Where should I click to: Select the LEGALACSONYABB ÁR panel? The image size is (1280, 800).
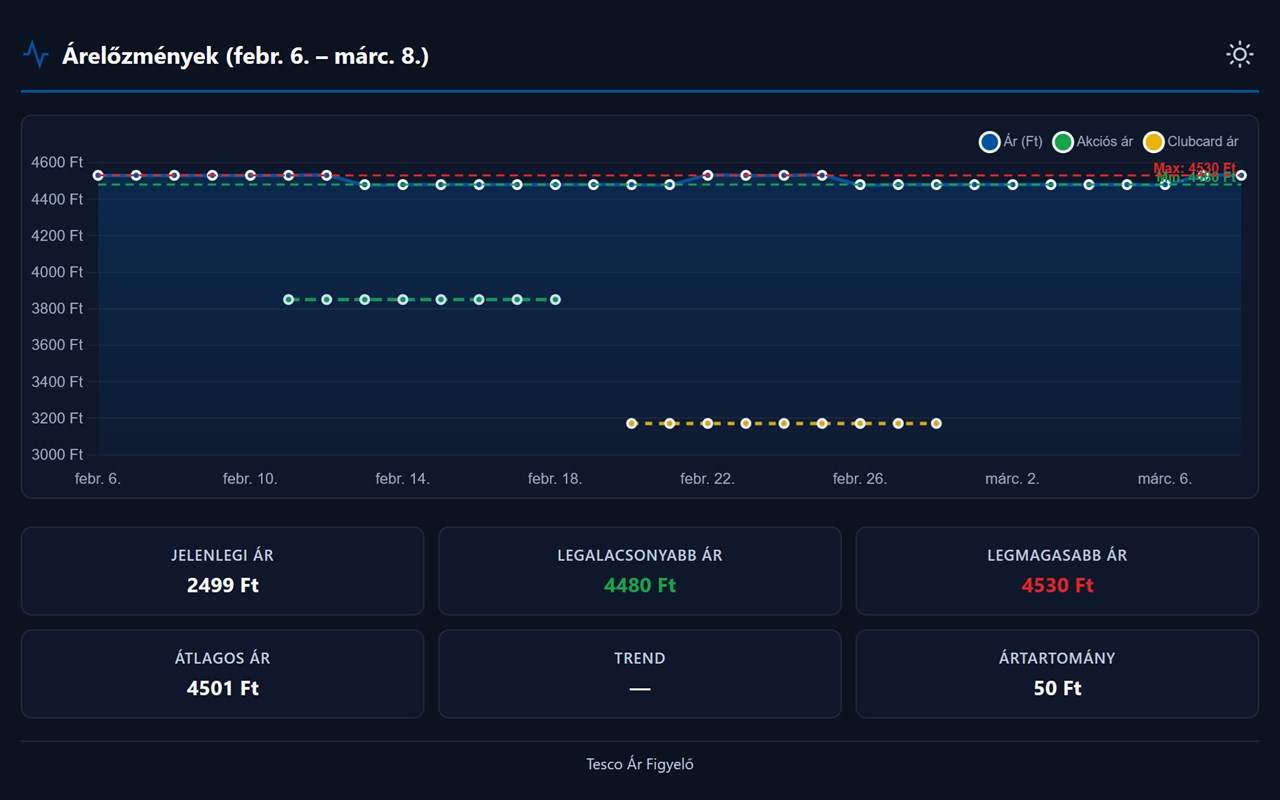point(639,571)
